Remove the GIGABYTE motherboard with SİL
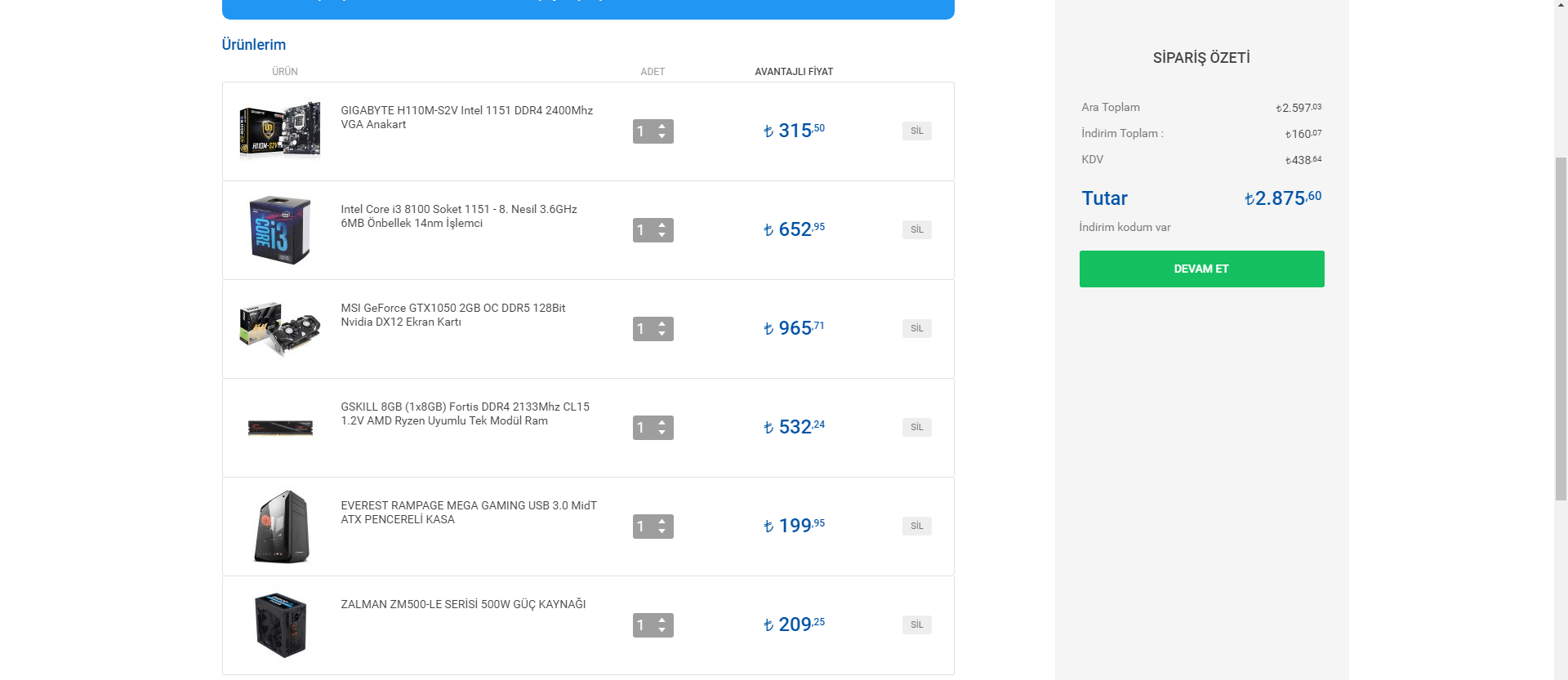 coord(916,131)
